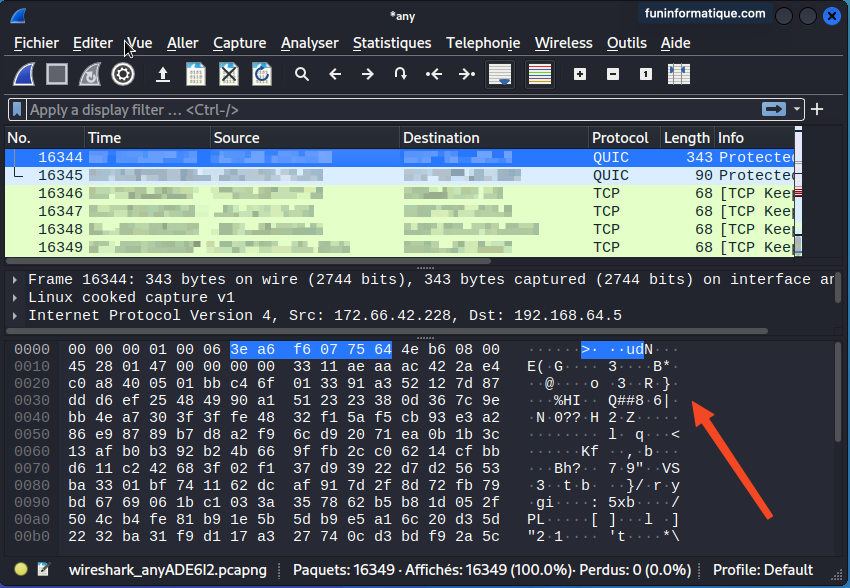Click the display filter input field
Viewport: 850px width, 588px height.
tap(393, 110)
